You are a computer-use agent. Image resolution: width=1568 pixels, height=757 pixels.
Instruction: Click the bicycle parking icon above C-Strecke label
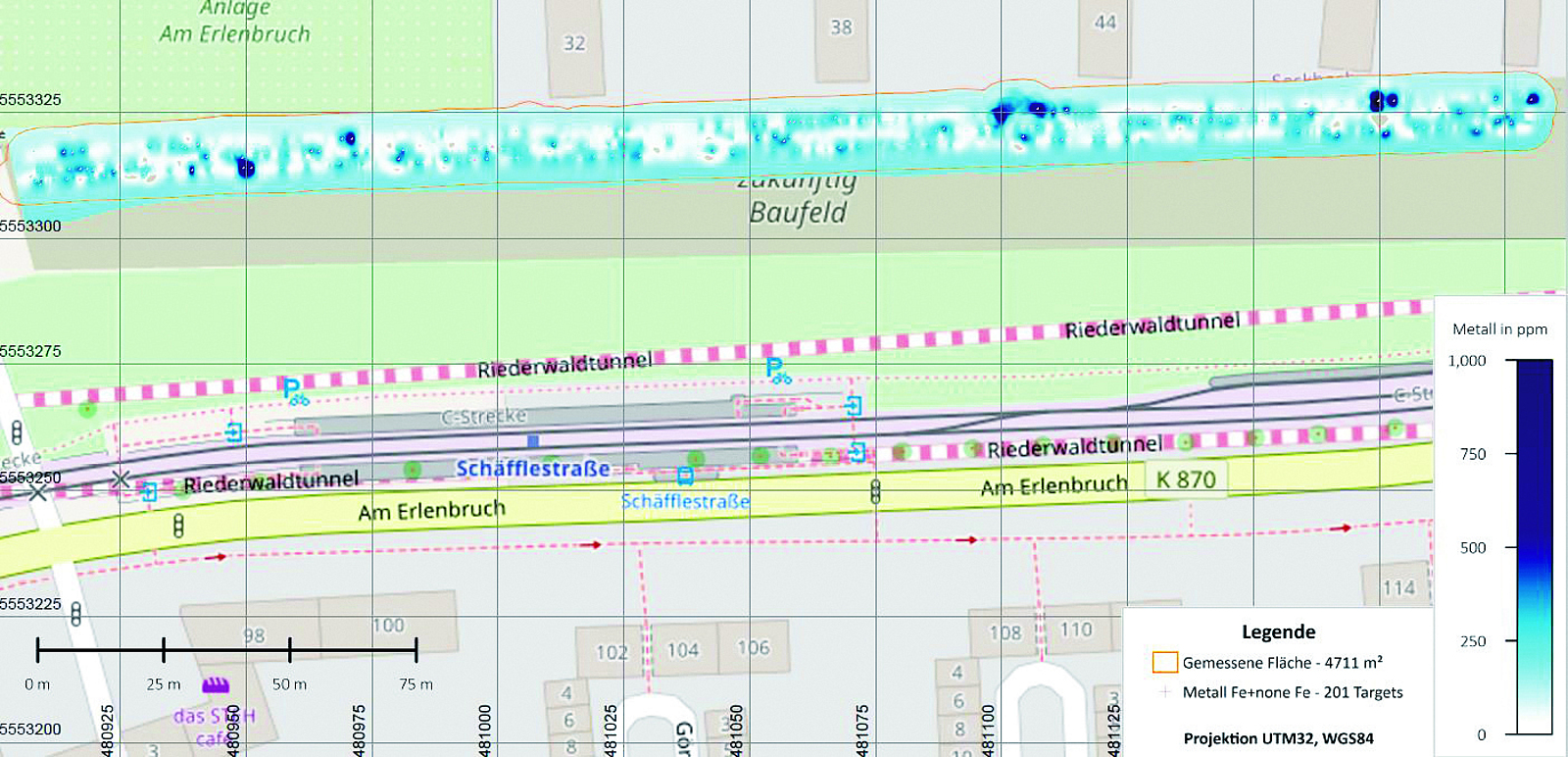[x=294, y=391]
